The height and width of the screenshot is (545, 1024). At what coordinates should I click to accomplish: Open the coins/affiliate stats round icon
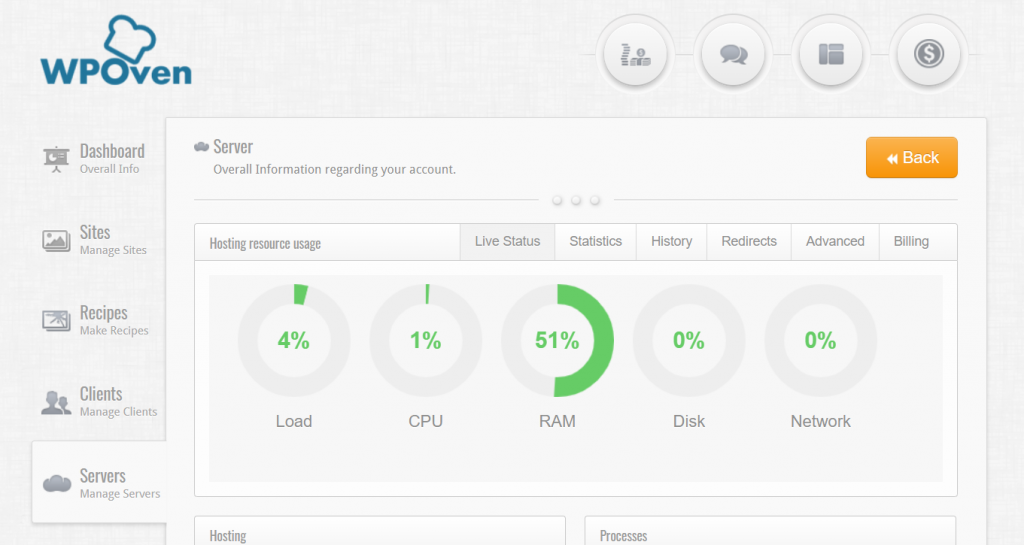[635, 54]
